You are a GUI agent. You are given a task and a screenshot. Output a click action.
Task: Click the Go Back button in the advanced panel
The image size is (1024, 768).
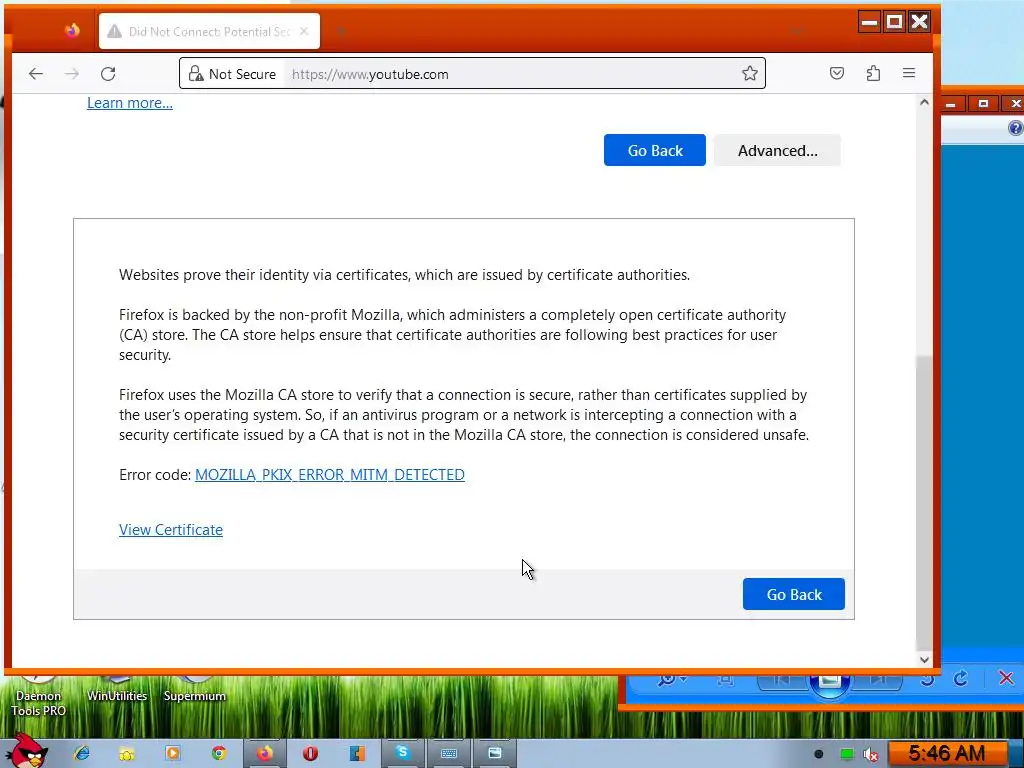(793, 594)
